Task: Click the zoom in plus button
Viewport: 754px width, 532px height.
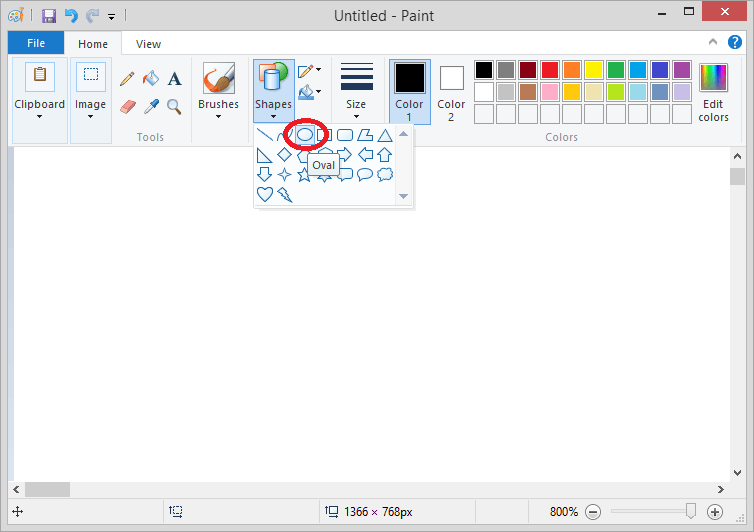Action: (715, 512)
